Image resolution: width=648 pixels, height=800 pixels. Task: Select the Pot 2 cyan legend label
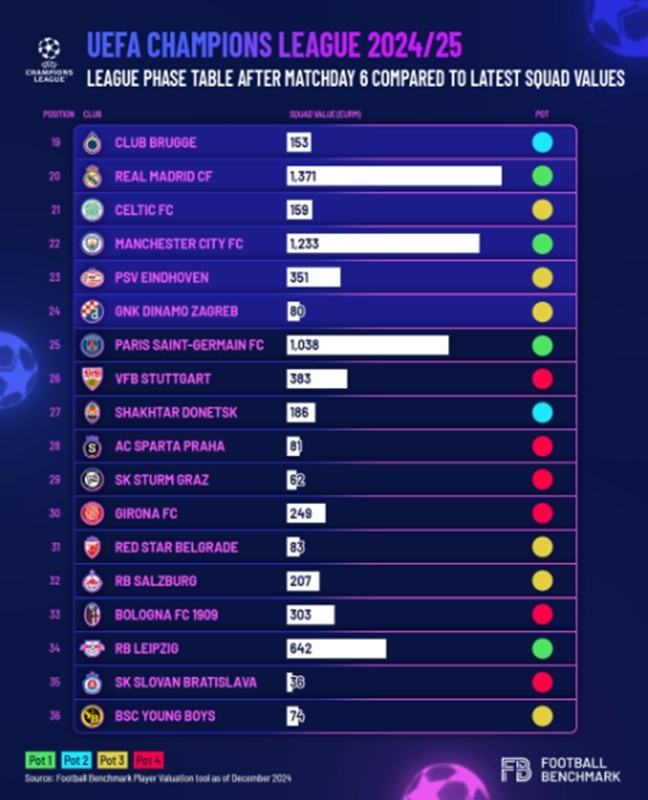77,760
